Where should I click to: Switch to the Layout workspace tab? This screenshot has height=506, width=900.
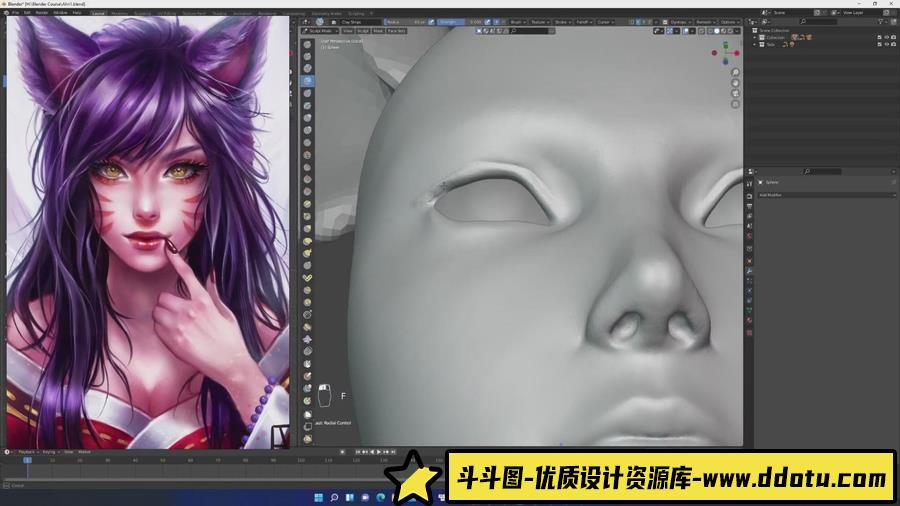98,13
